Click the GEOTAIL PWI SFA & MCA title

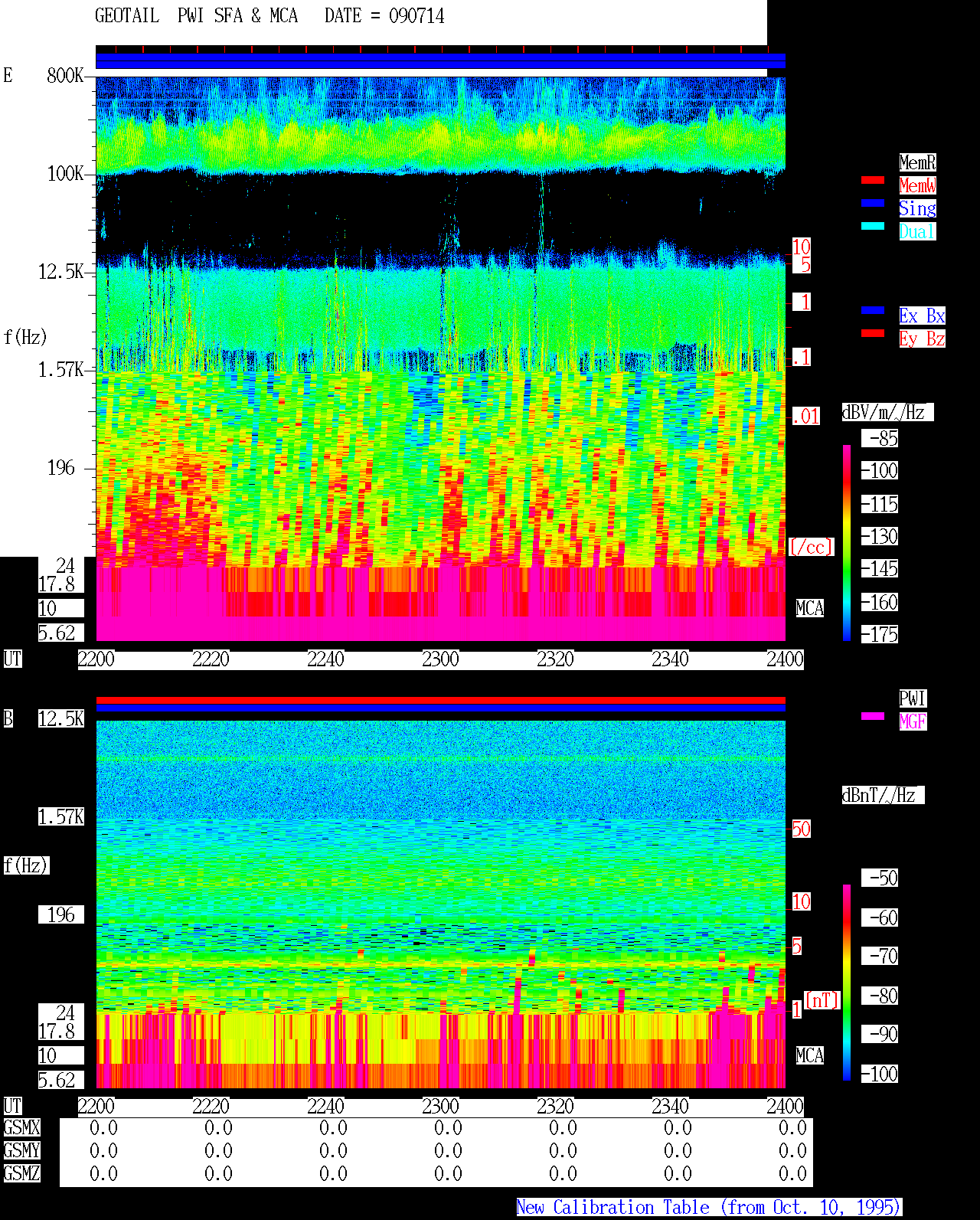(196, 16)
